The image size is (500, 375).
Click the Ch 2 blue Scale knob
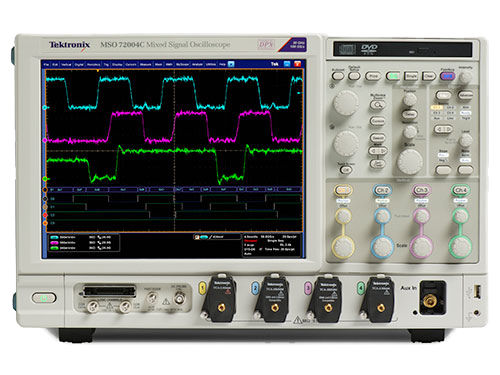tap(382, 247)
